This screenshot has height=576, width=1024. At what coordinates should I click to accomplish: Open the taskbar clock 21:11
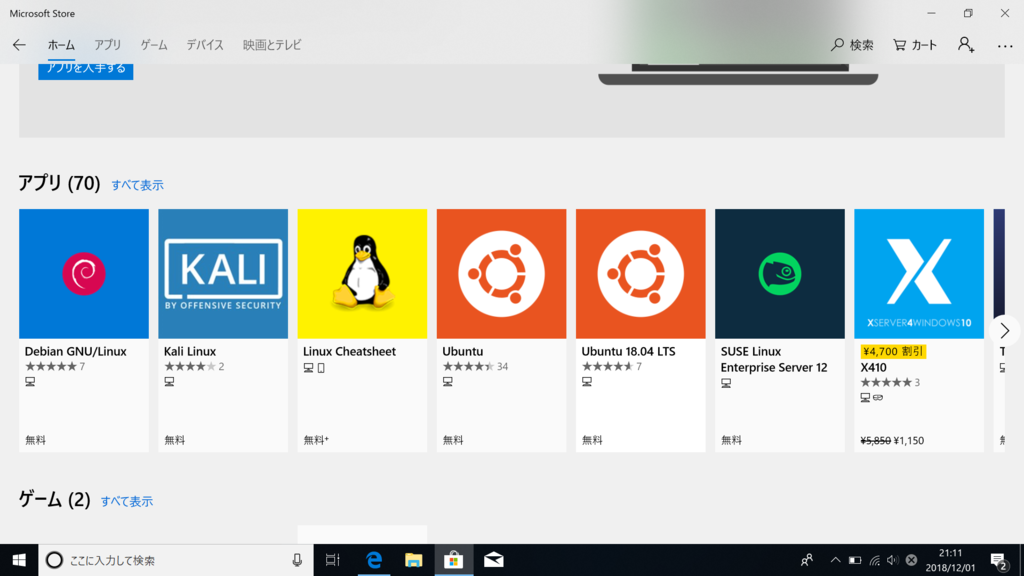[x=950, y=560]
